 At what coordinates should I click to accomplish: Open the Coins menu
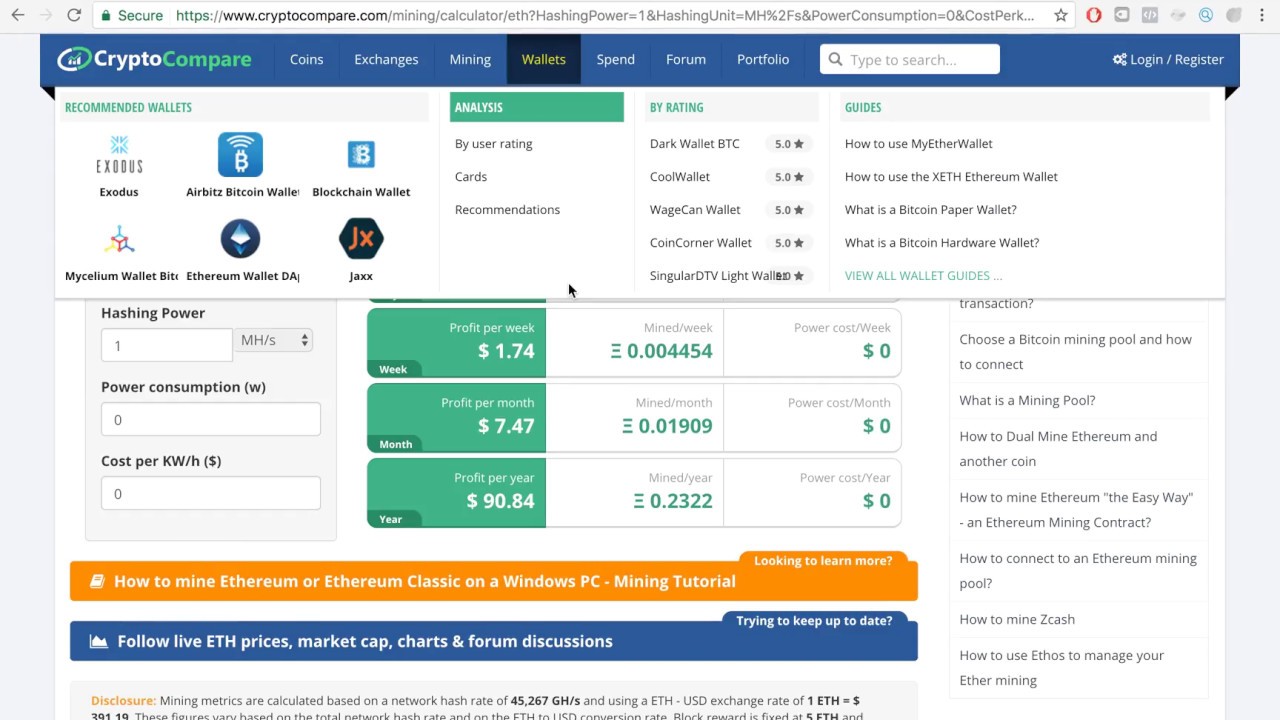click(306, 59)
